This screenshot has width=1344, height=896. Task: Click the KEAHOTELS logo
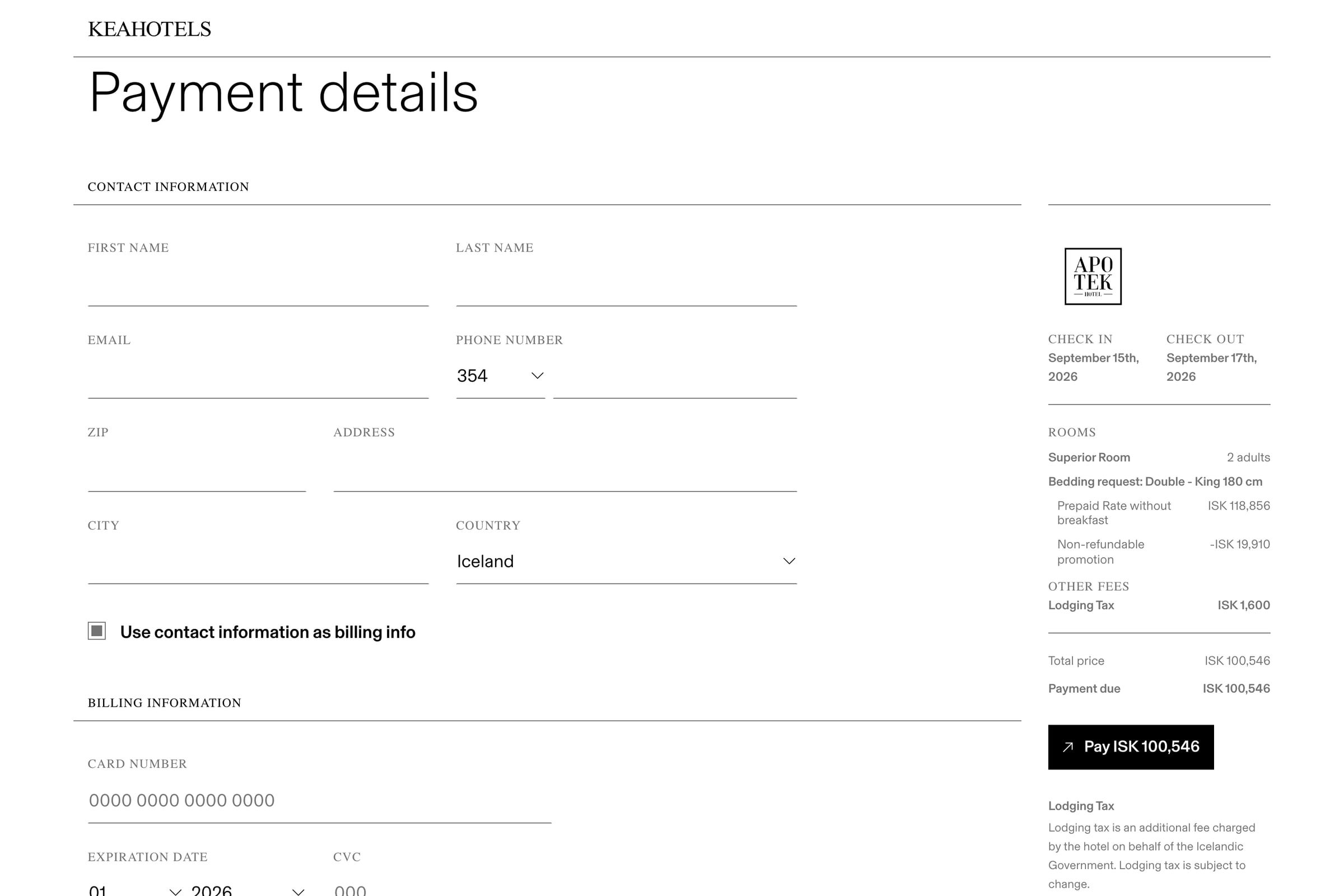149,29
